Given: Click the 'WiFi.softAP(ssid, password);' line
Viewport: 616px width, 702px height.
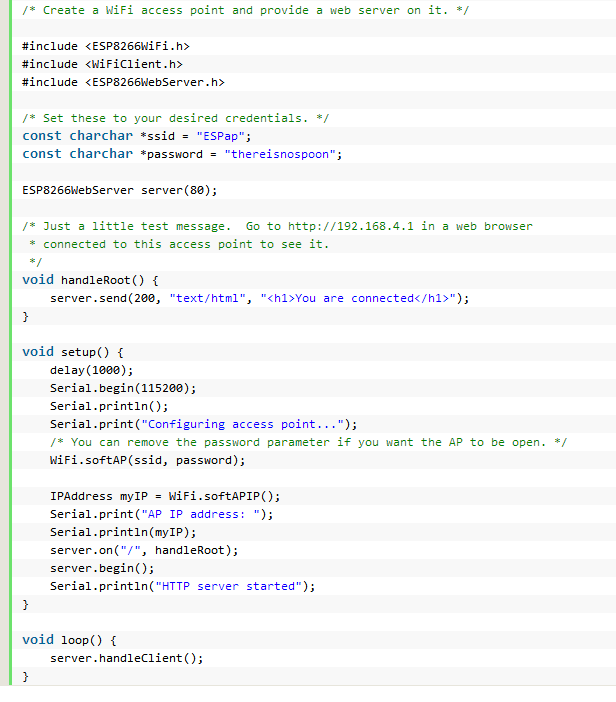Looking at the screenshot, I should coord(148,460).
